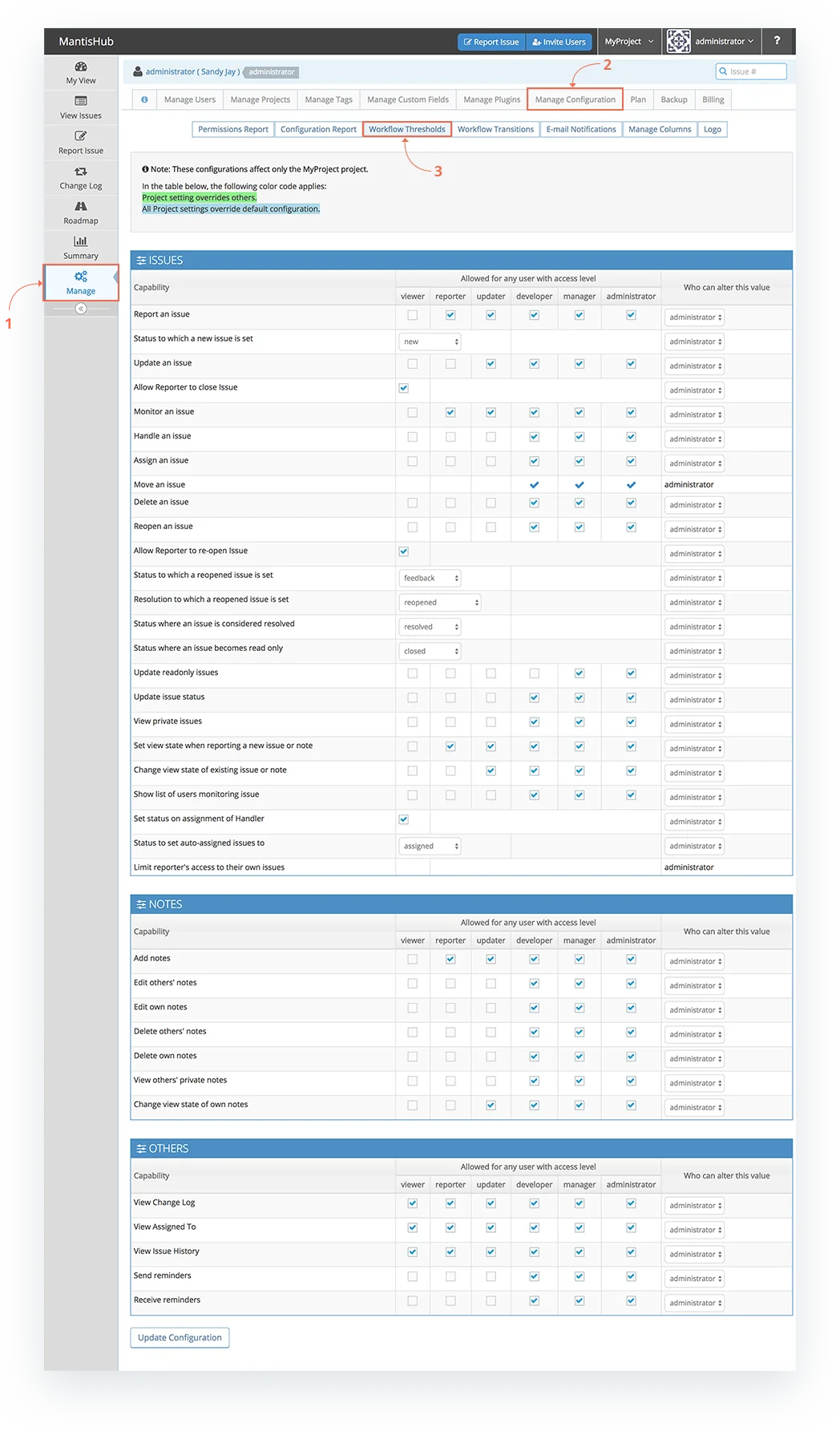
Task: Click the Update Configuration button
Action: (x=180, y=1338)
